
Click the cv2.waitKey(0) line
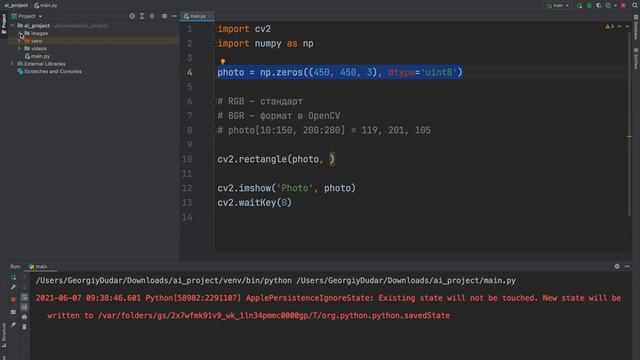[x=255, y=203]
